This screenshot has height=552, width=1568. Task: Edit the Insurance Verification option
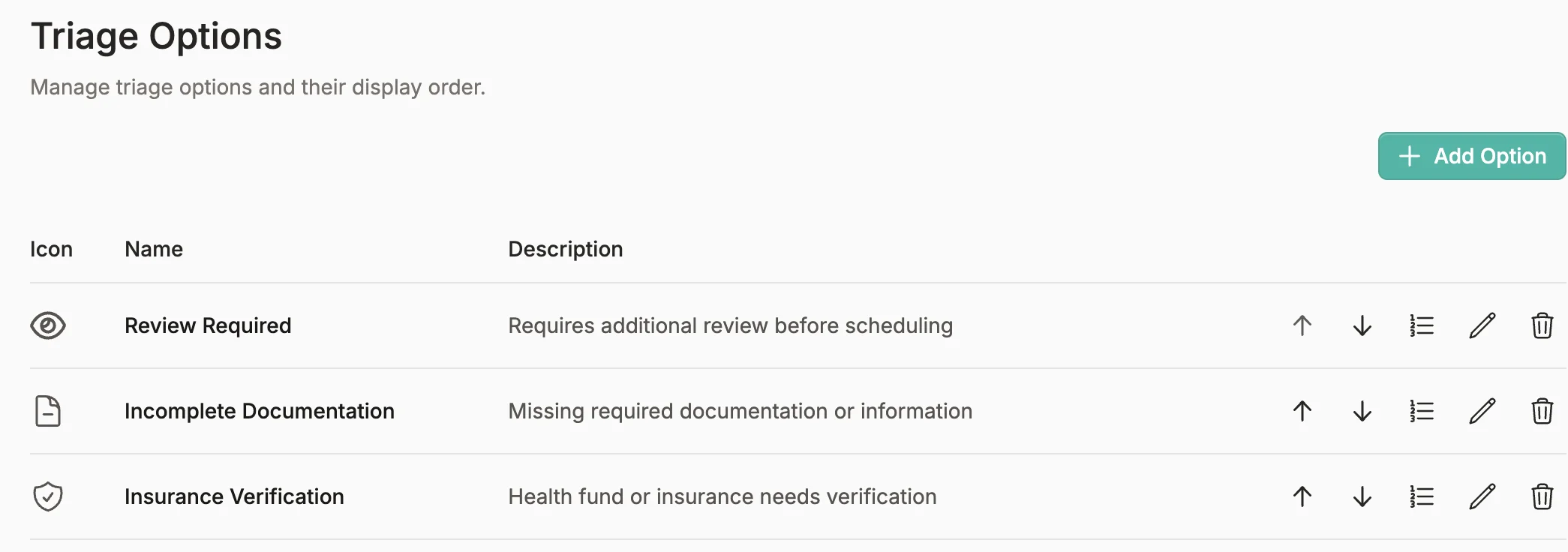(x=1482, y=496)
